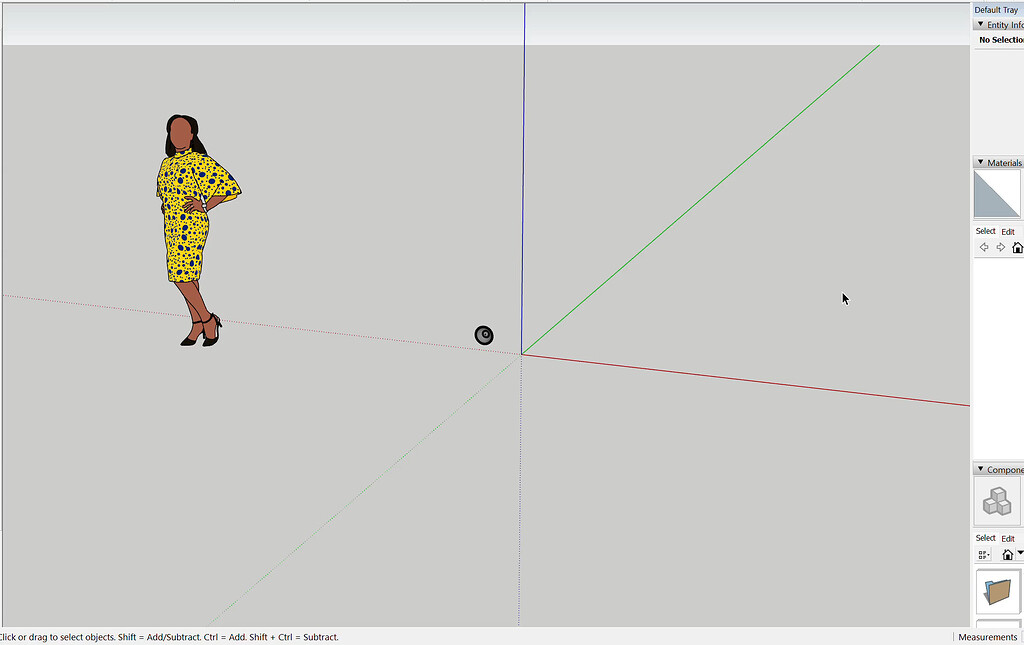Switch to the Edit tab in Materials panel

coord(1008,231)
